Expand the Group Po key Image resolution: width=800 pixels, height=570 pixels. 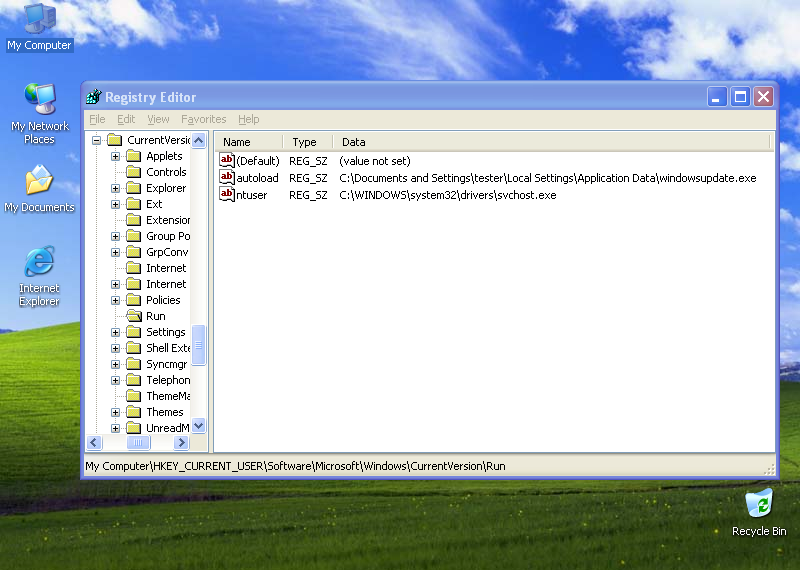115,236
